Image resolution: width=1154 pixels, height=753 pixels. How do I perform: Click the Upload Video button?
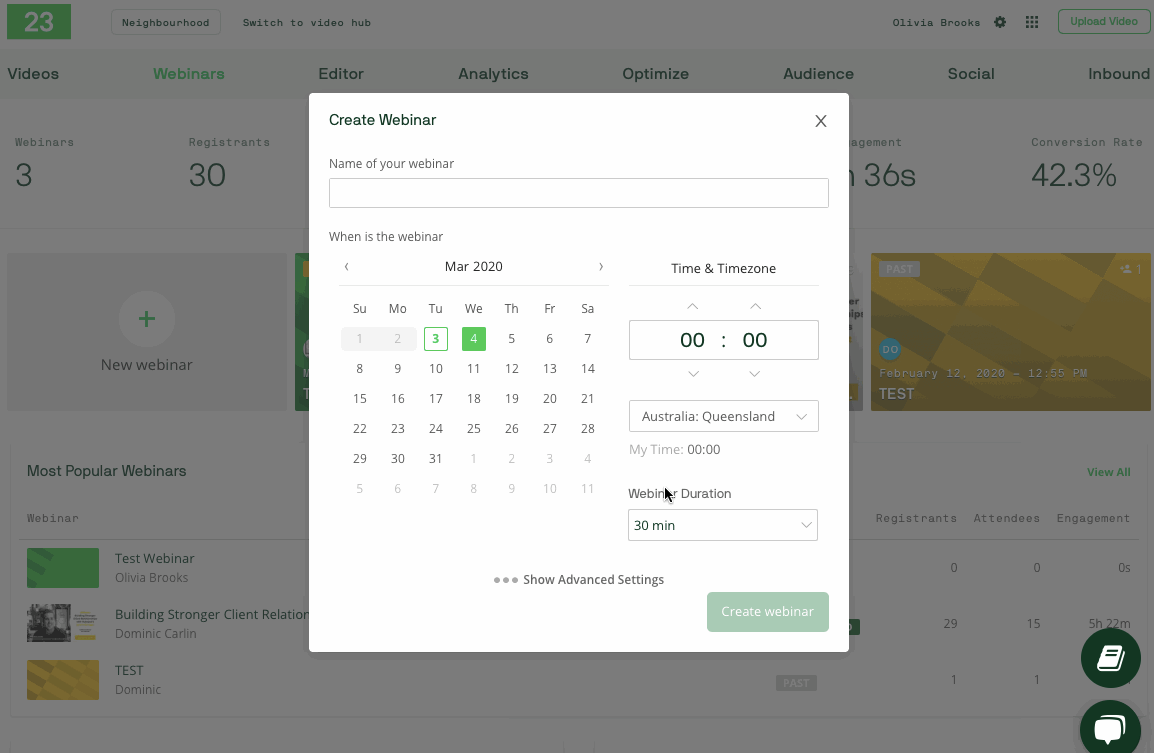[1103, 22]
